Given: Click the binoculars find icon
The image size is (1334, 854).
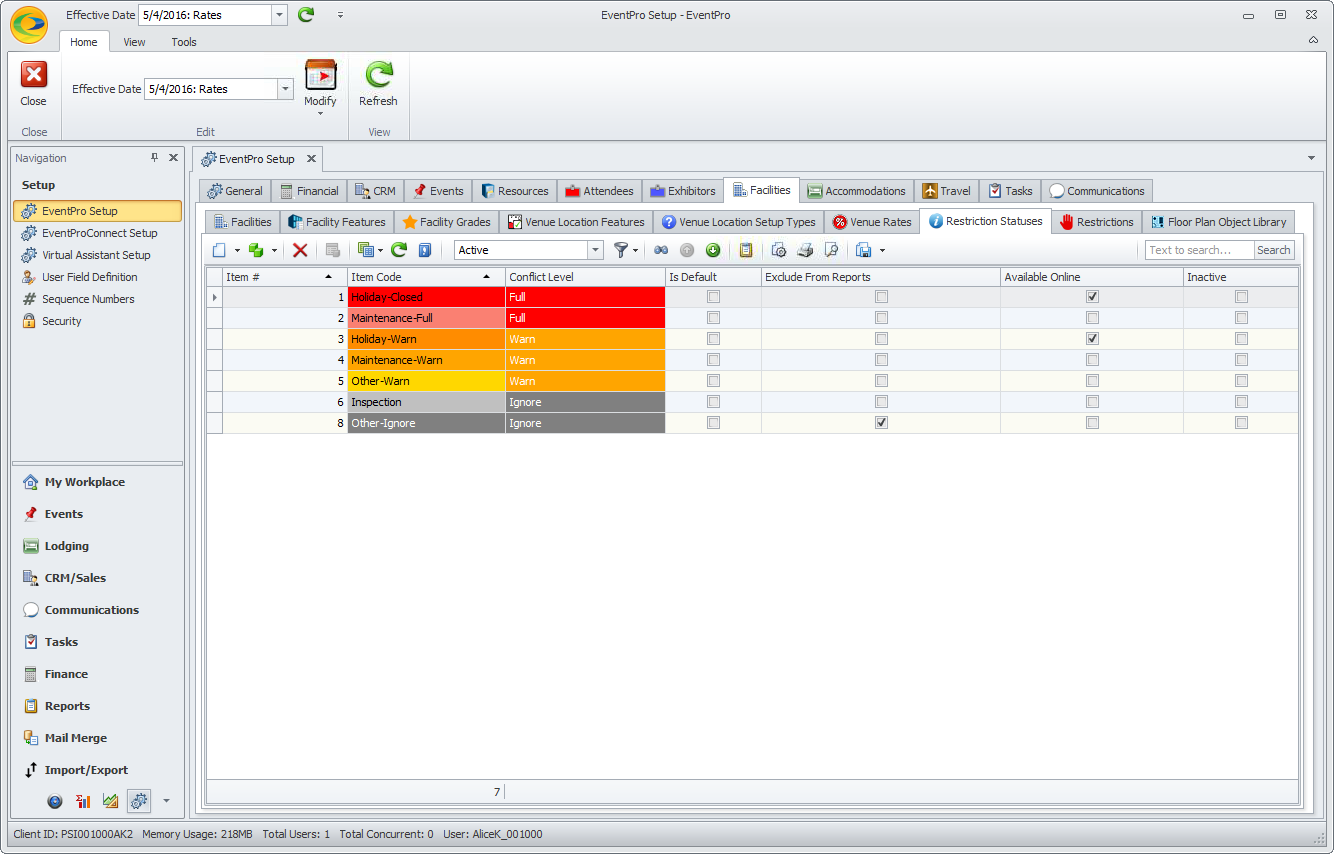Looking at the screenshot, I should [x=661, y=250].
